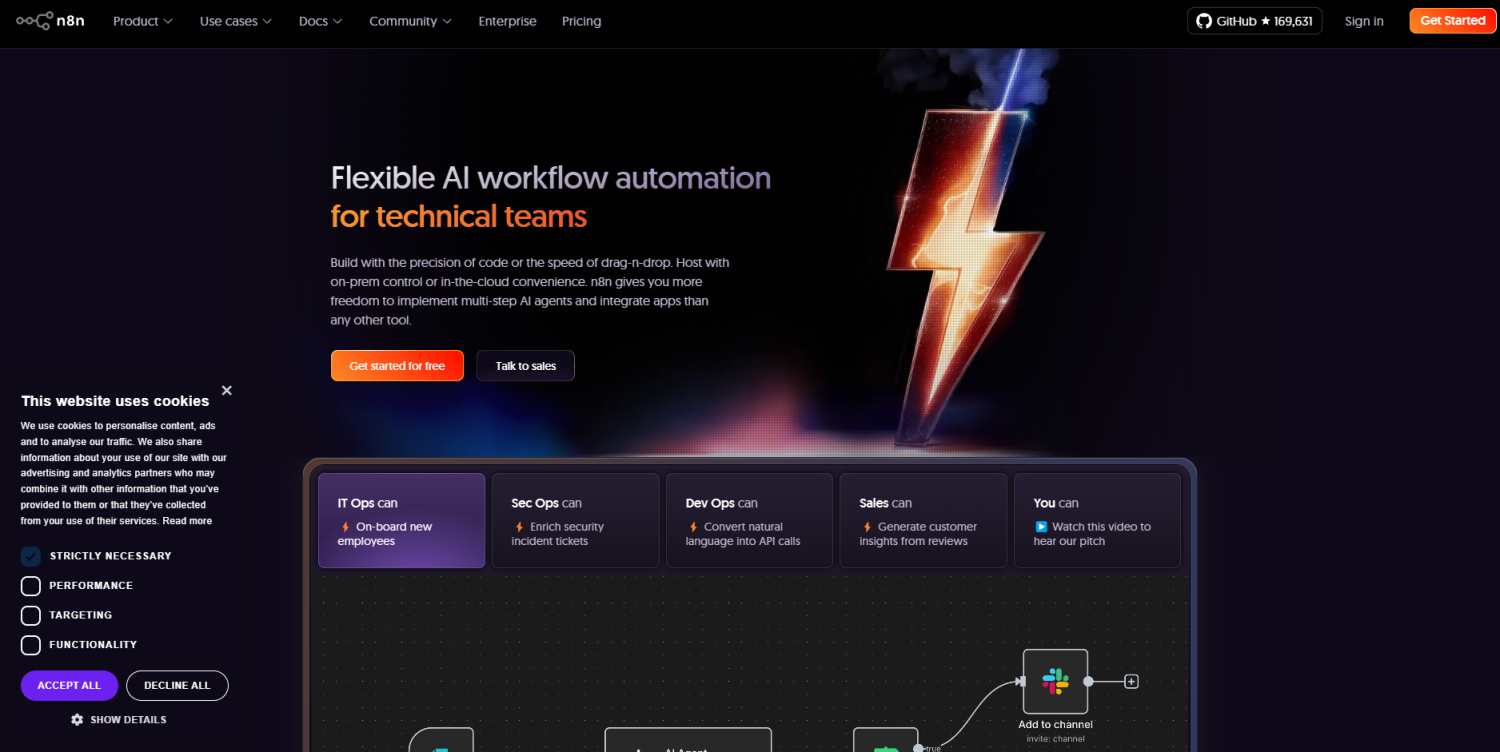This screenshot has height=752, width=1500.
Task: Expand the Community menu
Action: (410, 21)
